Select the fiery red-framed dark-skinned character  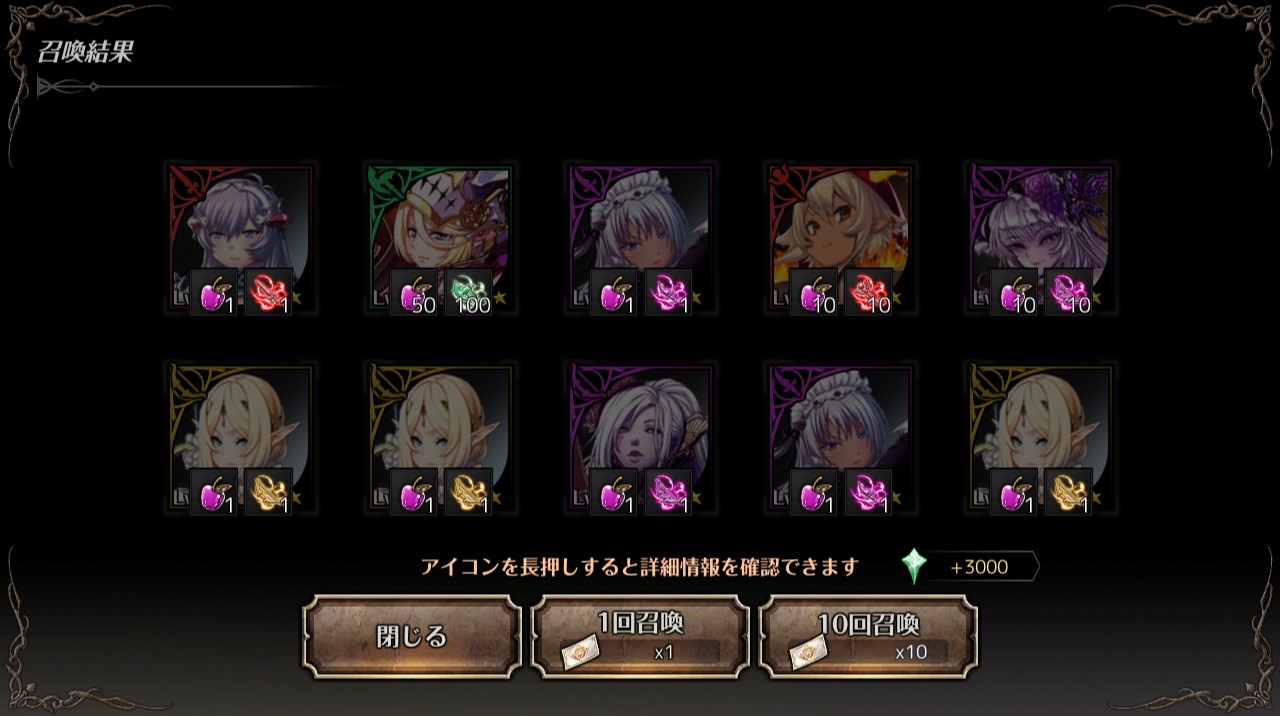841,239
